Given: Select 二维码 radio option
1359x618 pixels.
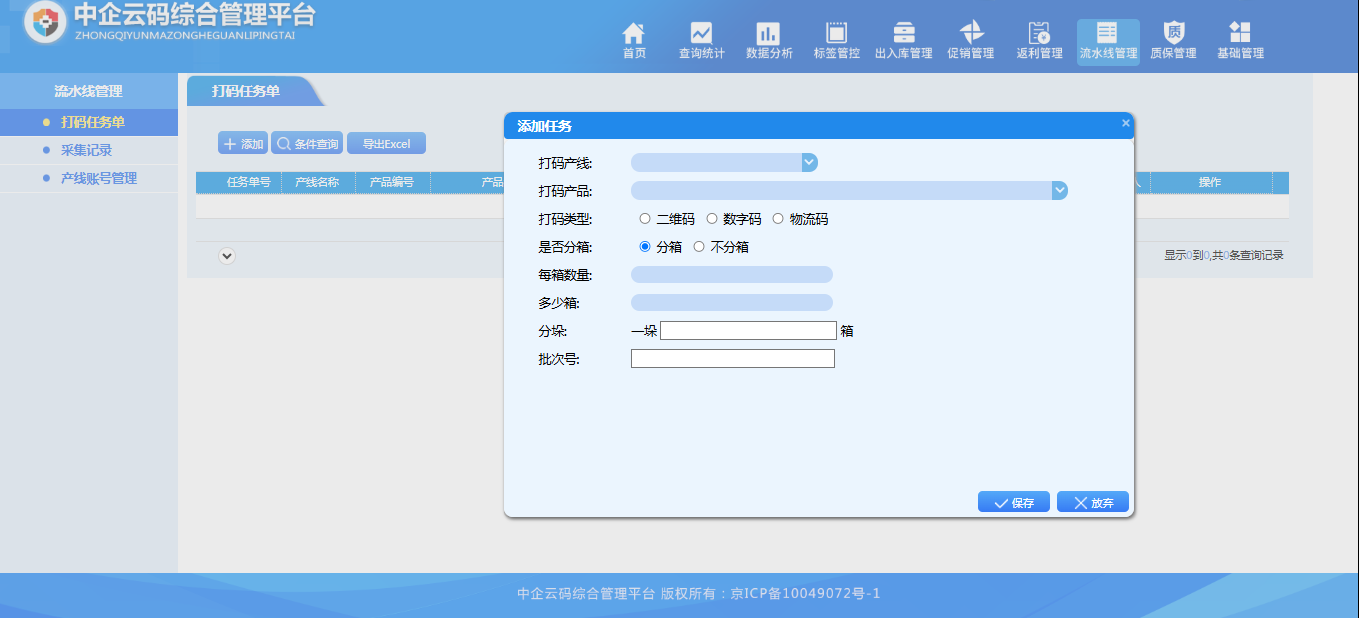Looking at the screenshot, I should [x=645, y=219].
